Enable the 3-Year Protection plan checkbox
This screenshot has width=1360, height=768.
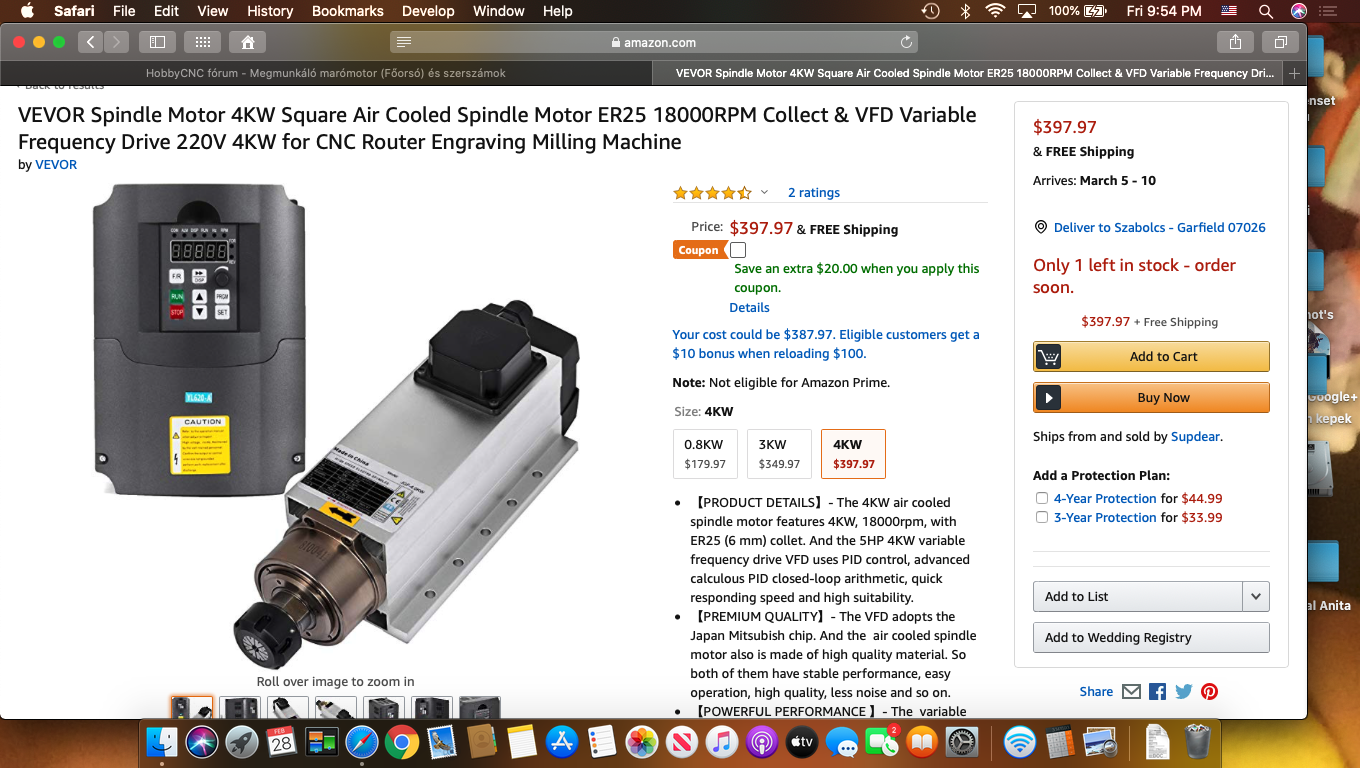pos(1042,517)
